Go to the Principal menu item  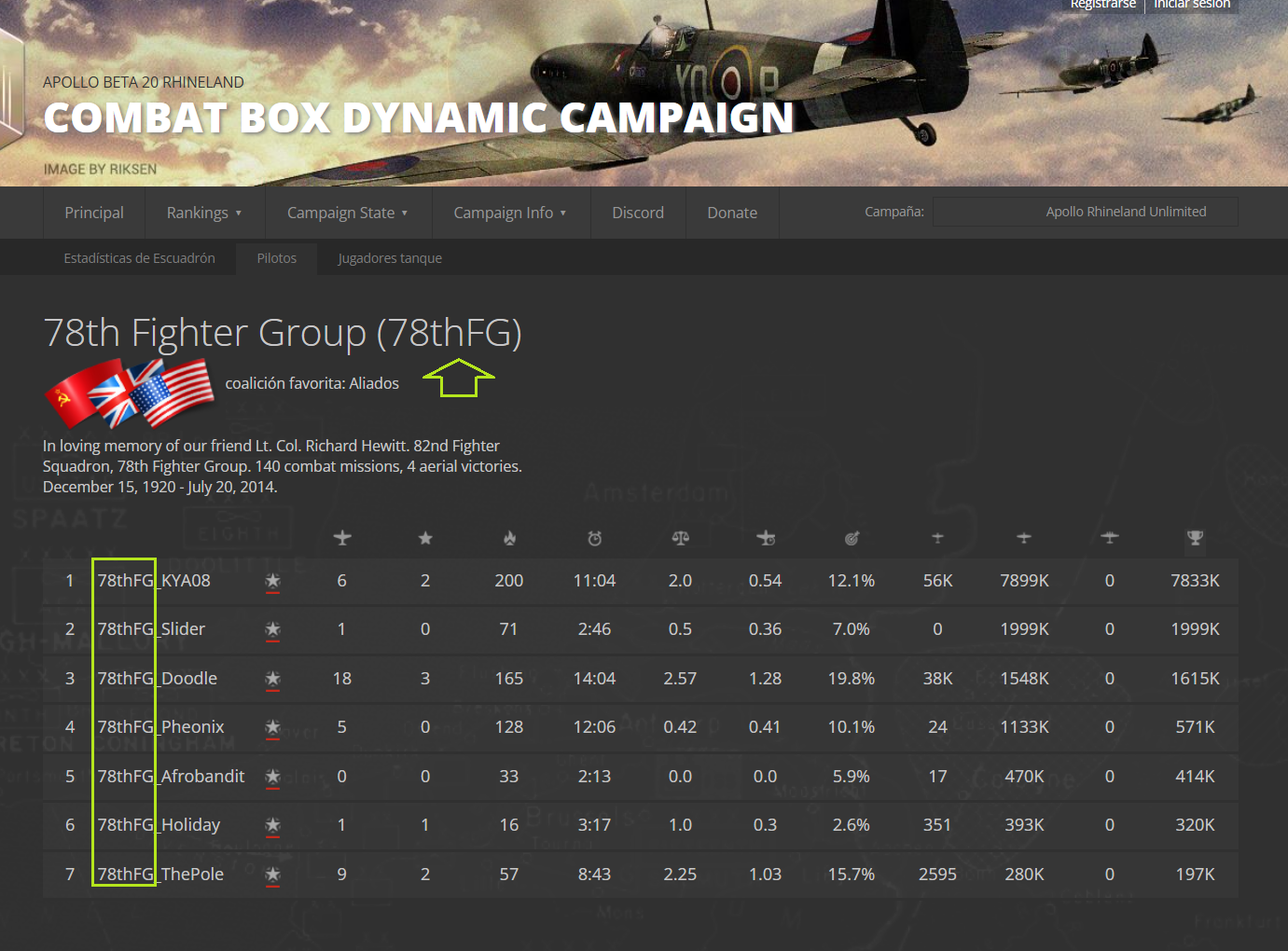click(x=94, y=213)
